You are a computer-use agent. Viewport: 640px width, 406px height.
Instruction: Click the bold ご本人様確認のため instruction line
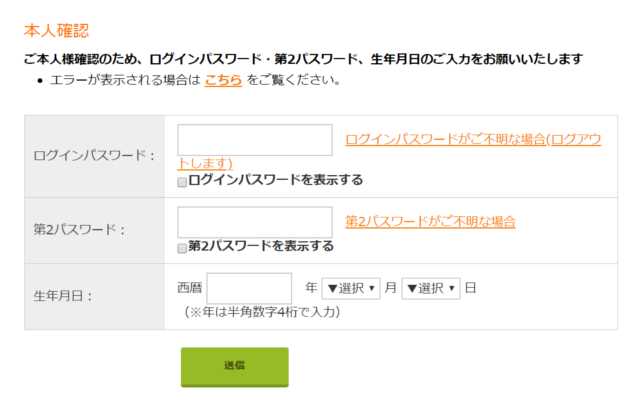point(303,59)
